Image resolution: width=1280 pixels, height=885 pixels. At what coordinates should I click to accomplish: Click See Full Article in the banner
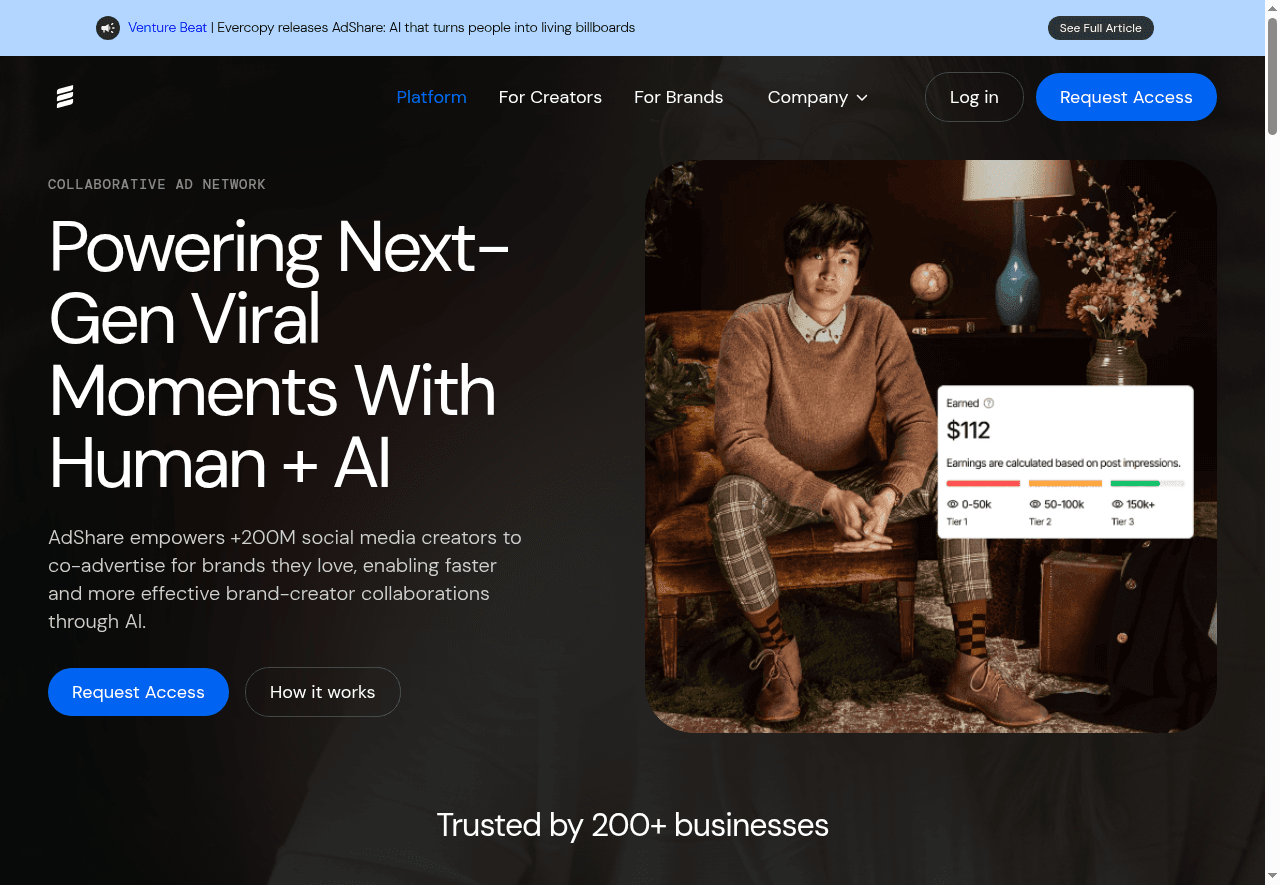(1100, 28)
